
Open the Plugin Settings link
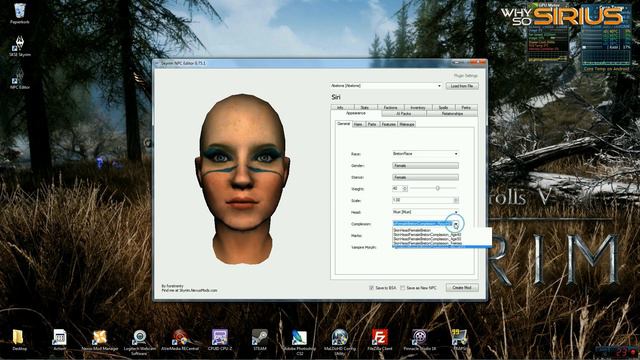point(466,76)
